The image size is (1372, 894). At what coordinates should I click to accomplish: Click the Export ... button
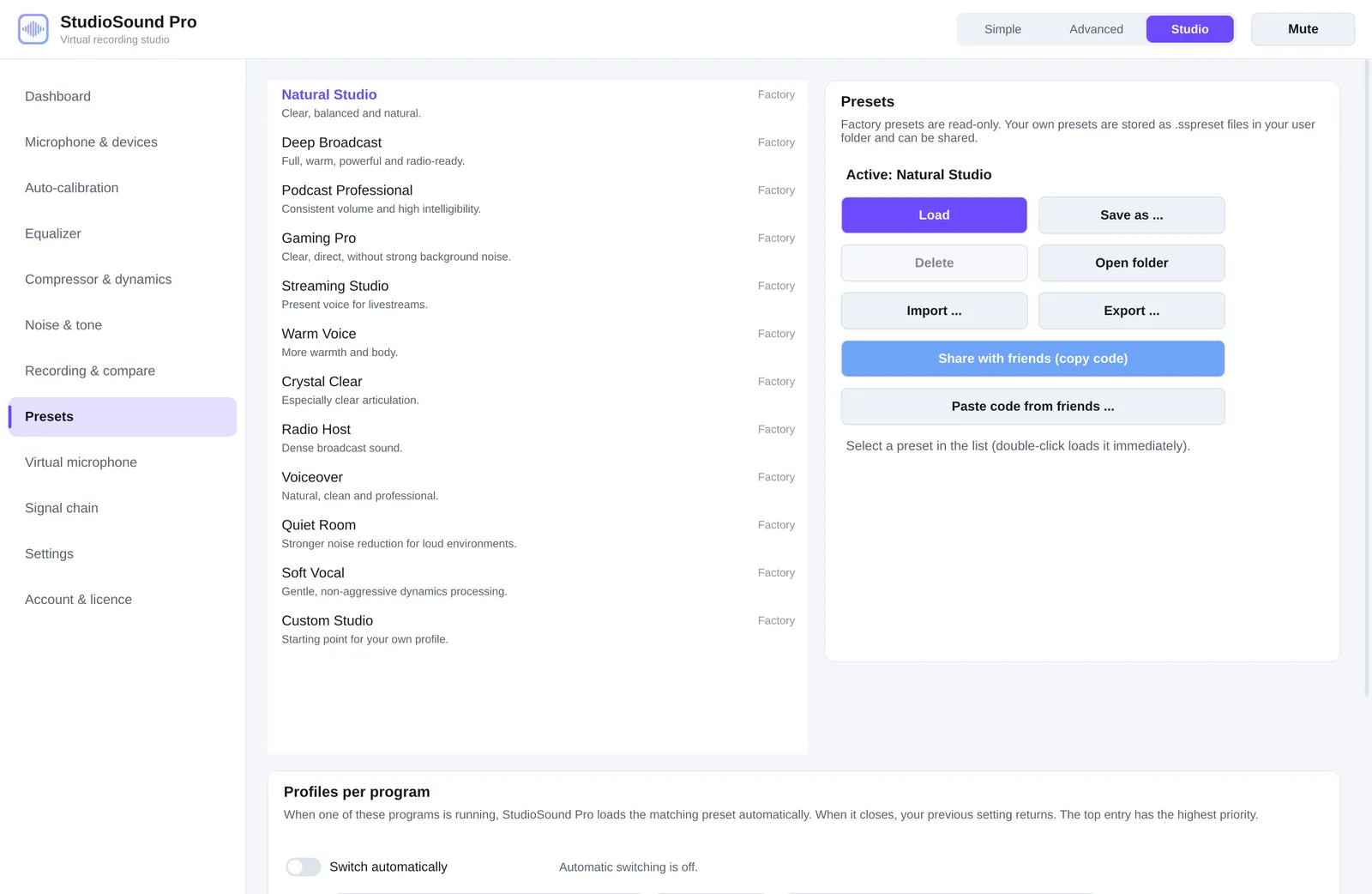[x=1131, y=311]
